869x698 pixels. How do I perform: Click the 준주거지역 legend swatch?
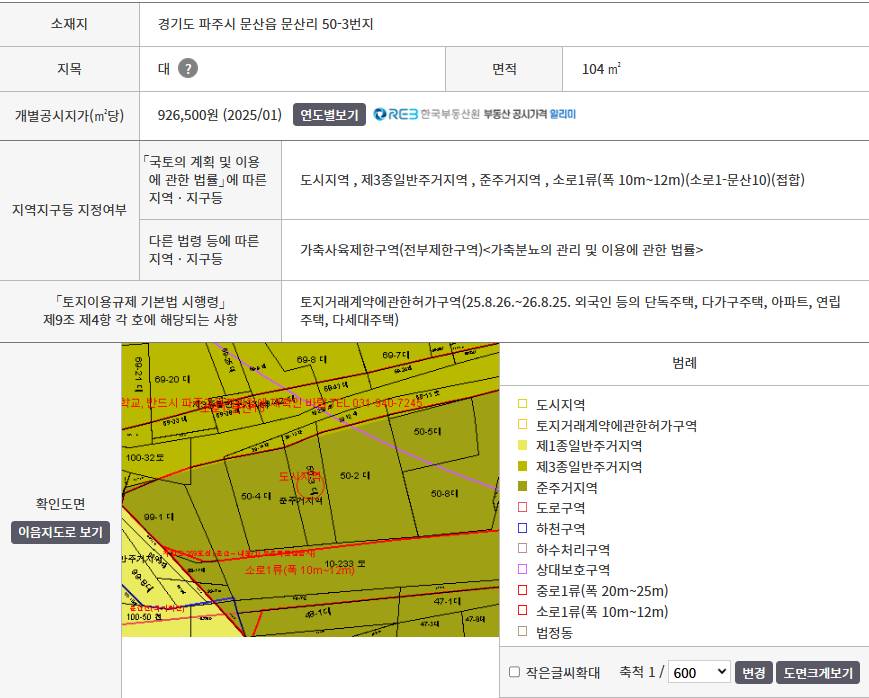pos(522,487)
